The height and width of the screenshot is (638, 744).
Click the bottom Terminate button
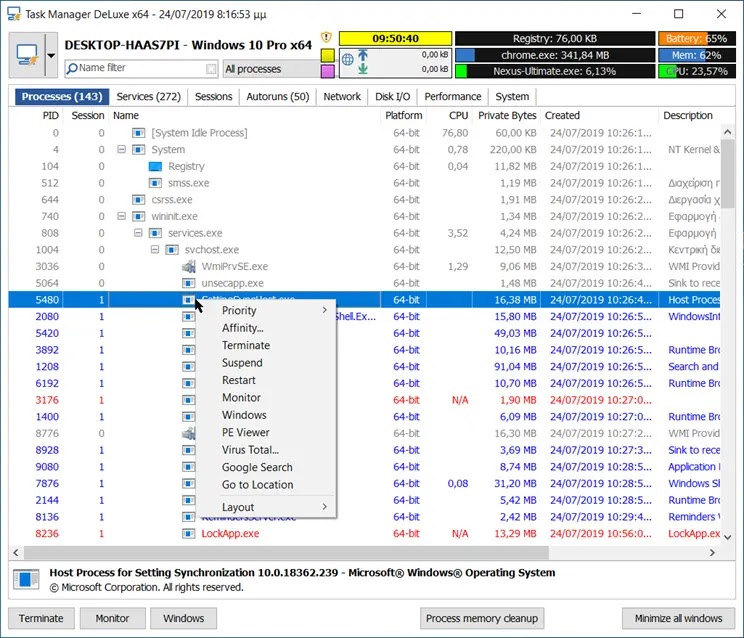41,619
